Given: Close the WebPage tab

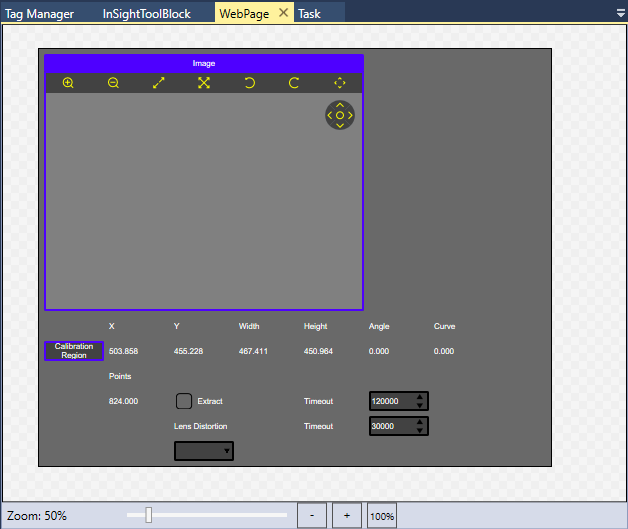Looking at the screenshot, I should point(283,13).
